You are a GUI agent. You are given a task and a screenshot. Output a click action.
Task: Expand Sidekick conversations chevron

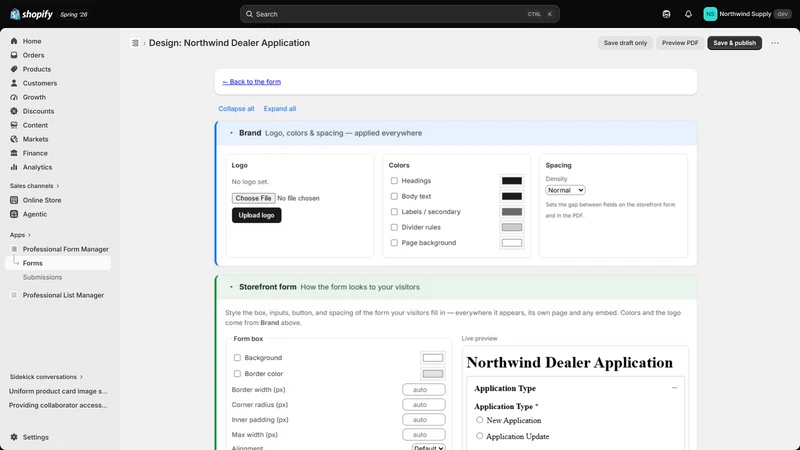(x=81, y=377)
